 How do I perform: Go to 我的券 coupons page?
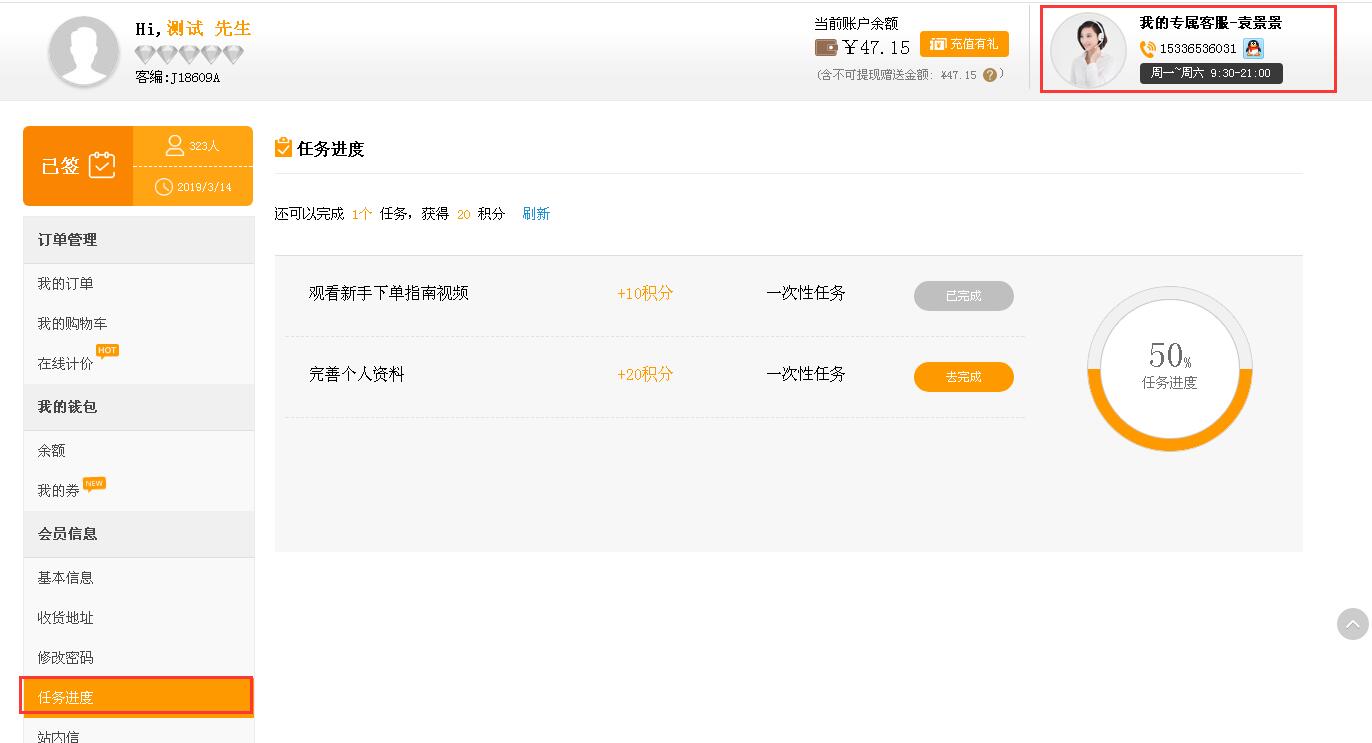pos(59,491)
